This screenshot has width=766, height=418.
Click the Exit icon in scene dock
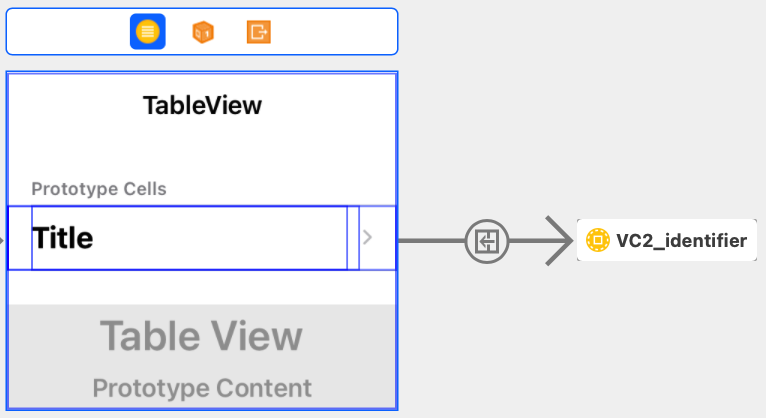click(259, 32)
